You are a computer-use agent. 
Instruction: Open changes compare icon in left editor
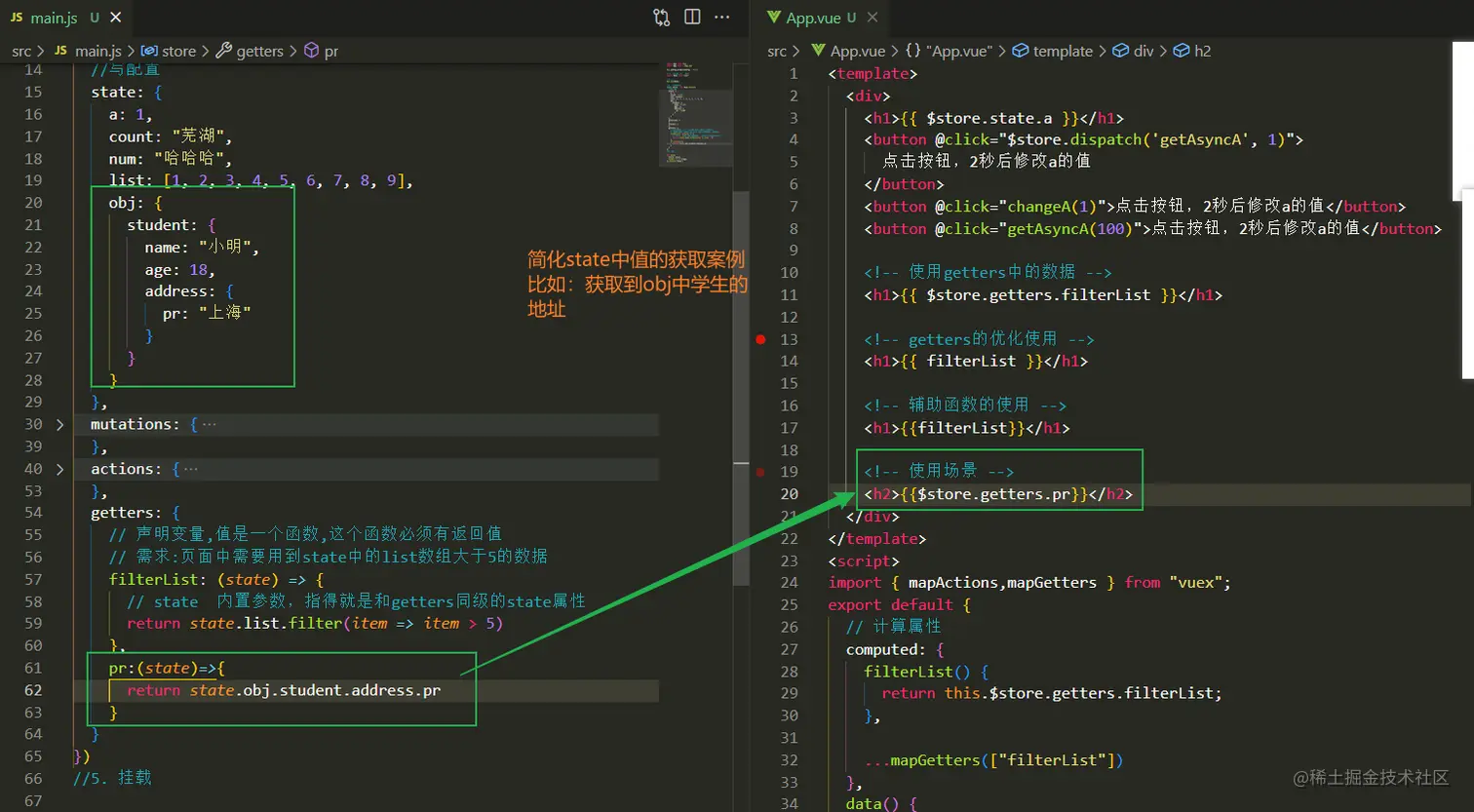tap(662, 18)
